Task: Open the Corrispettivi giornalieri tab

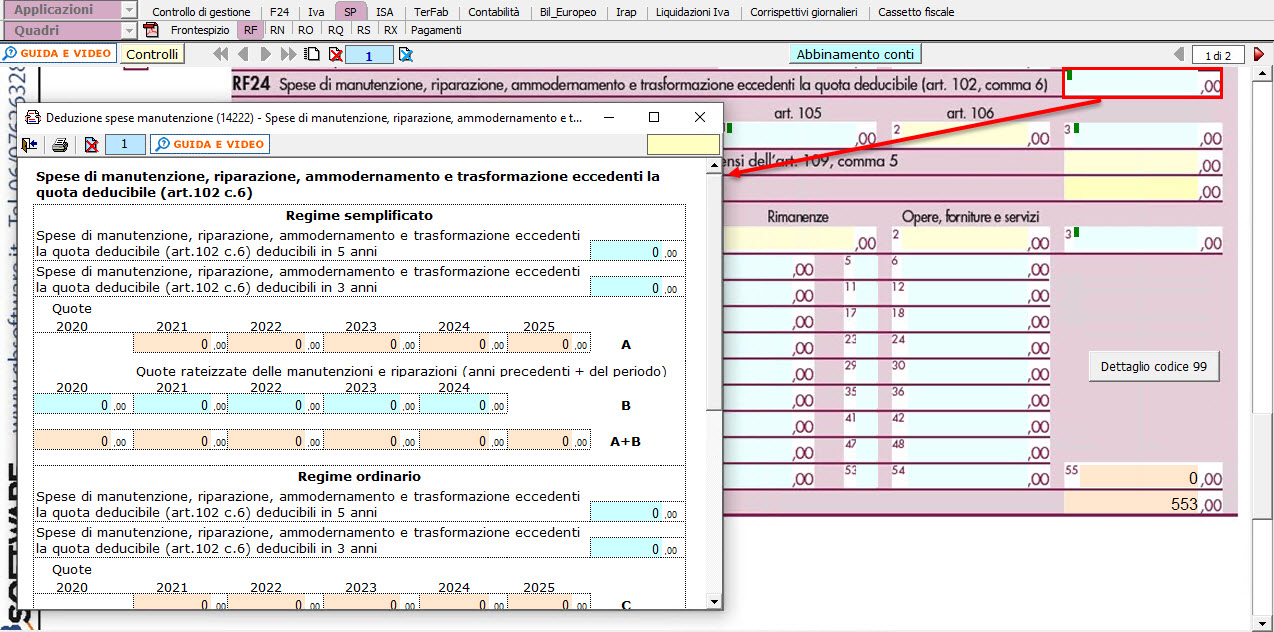Action: (803, 12)
